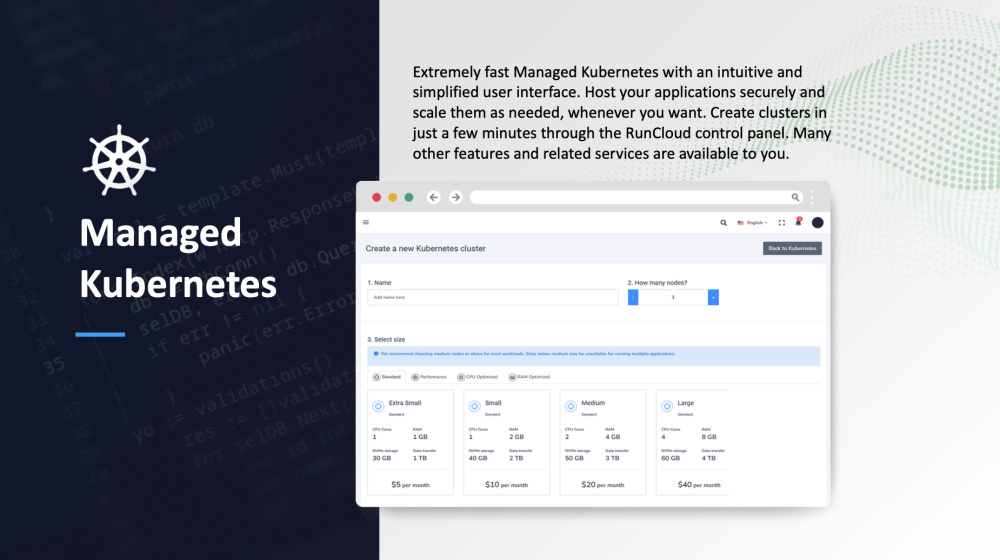Toggle fullscreen mode icon

pyautogui.click(x=782, y=223)
